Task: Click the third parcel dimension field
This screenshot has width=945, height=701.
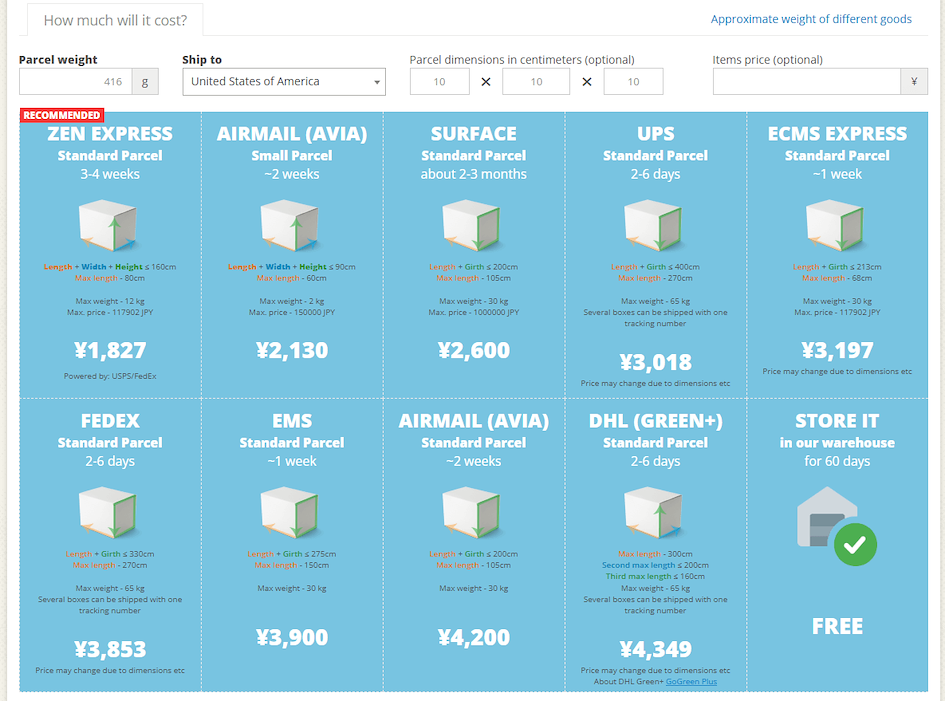Action: tap(633, 82)
